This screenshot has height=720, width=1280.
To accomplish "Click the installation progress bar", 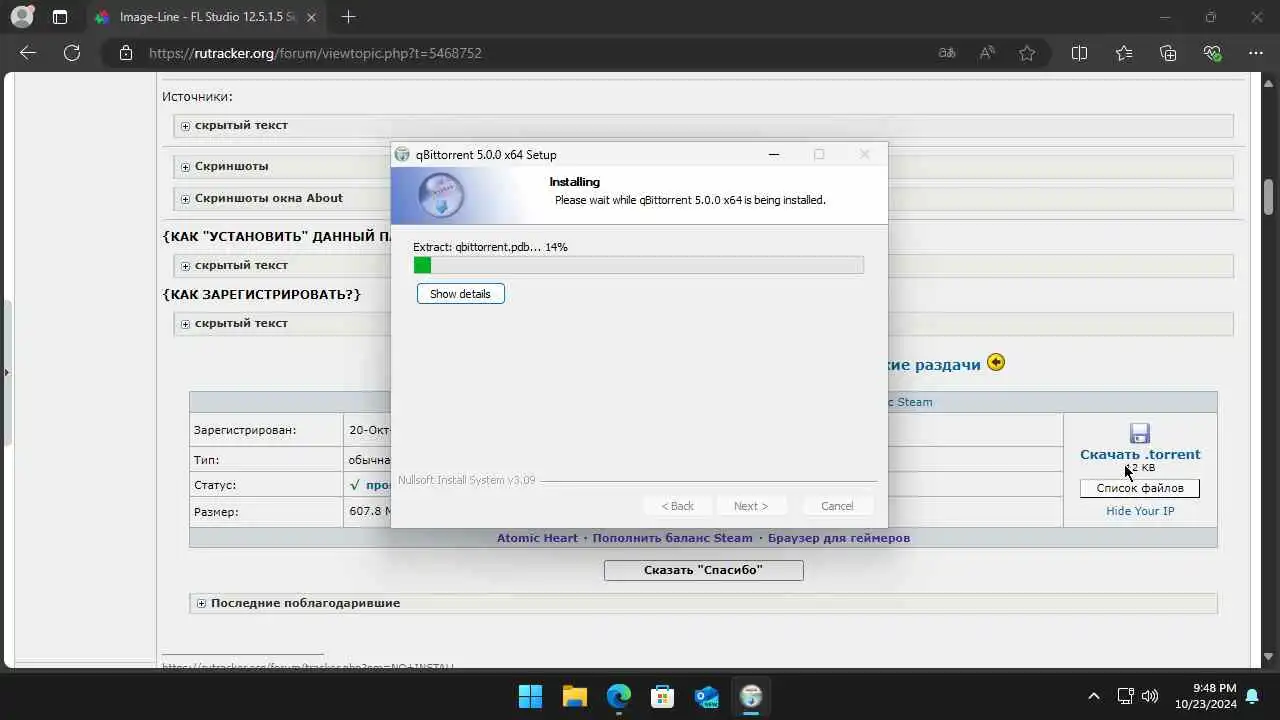I will (638, 265).
